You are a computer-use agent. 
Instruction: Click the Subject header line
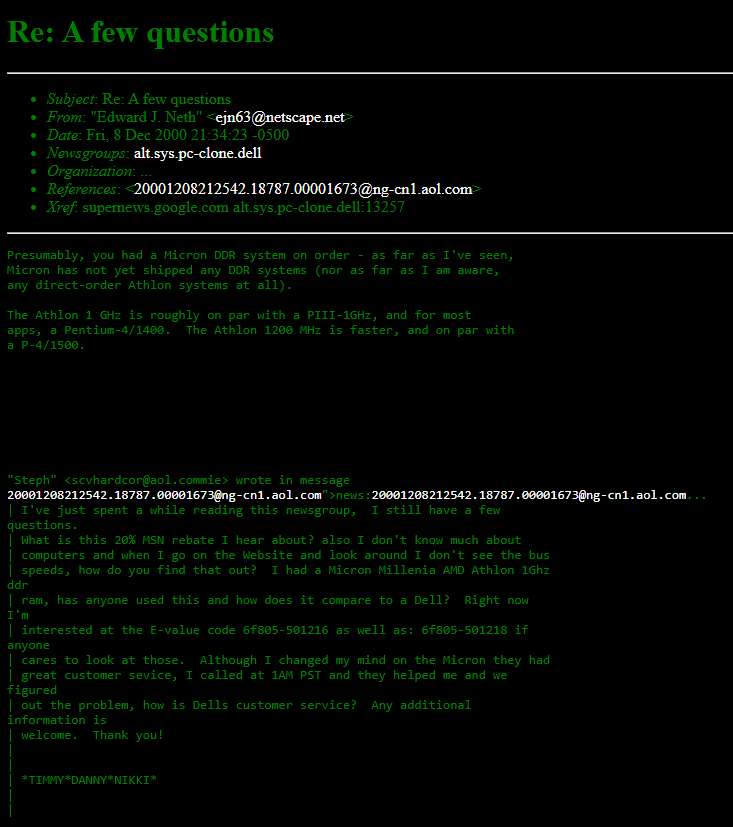tap(139, 99)
